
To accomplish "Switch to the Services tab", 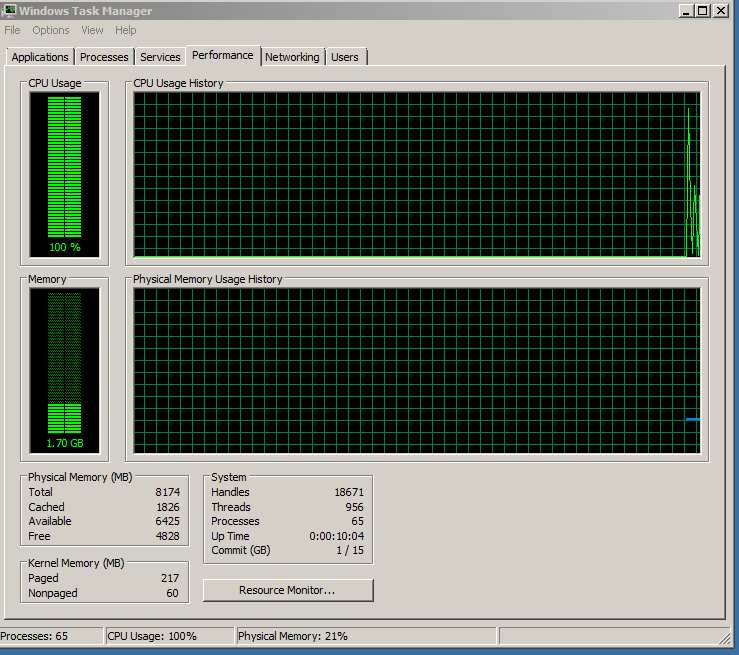I will 160,57.
